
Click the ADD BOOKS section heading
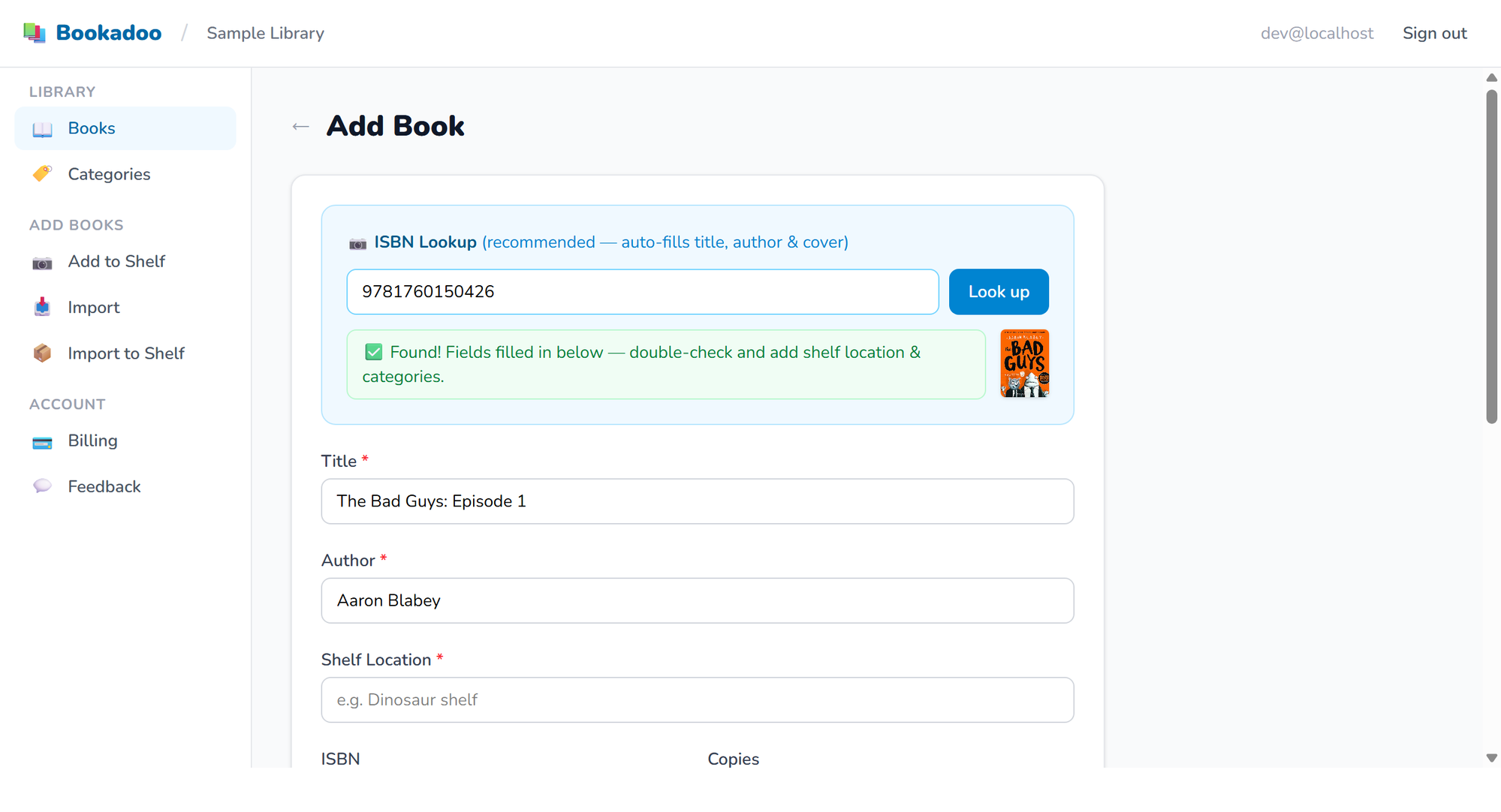[76, 225]
